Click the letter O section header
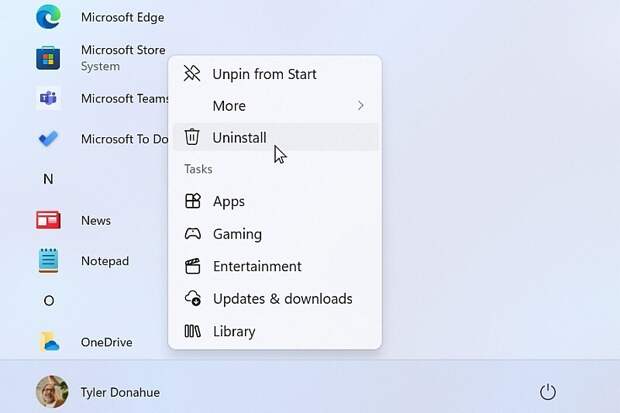The width and height of the screenshot is (620, 413). pyautogui.click(x=49, y=301)
